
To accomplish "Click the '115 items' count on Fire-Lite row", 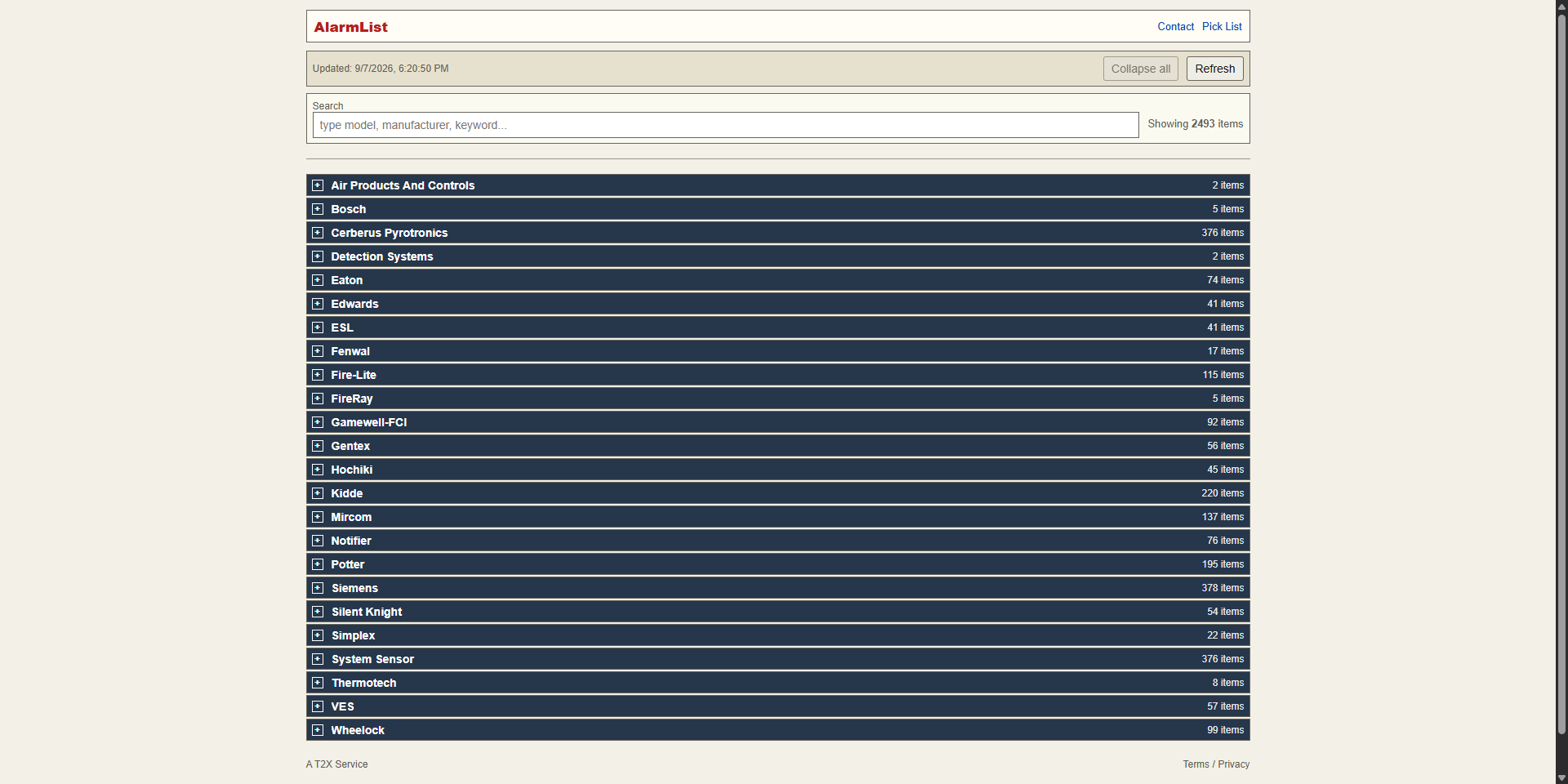I will coord(1223,375).
